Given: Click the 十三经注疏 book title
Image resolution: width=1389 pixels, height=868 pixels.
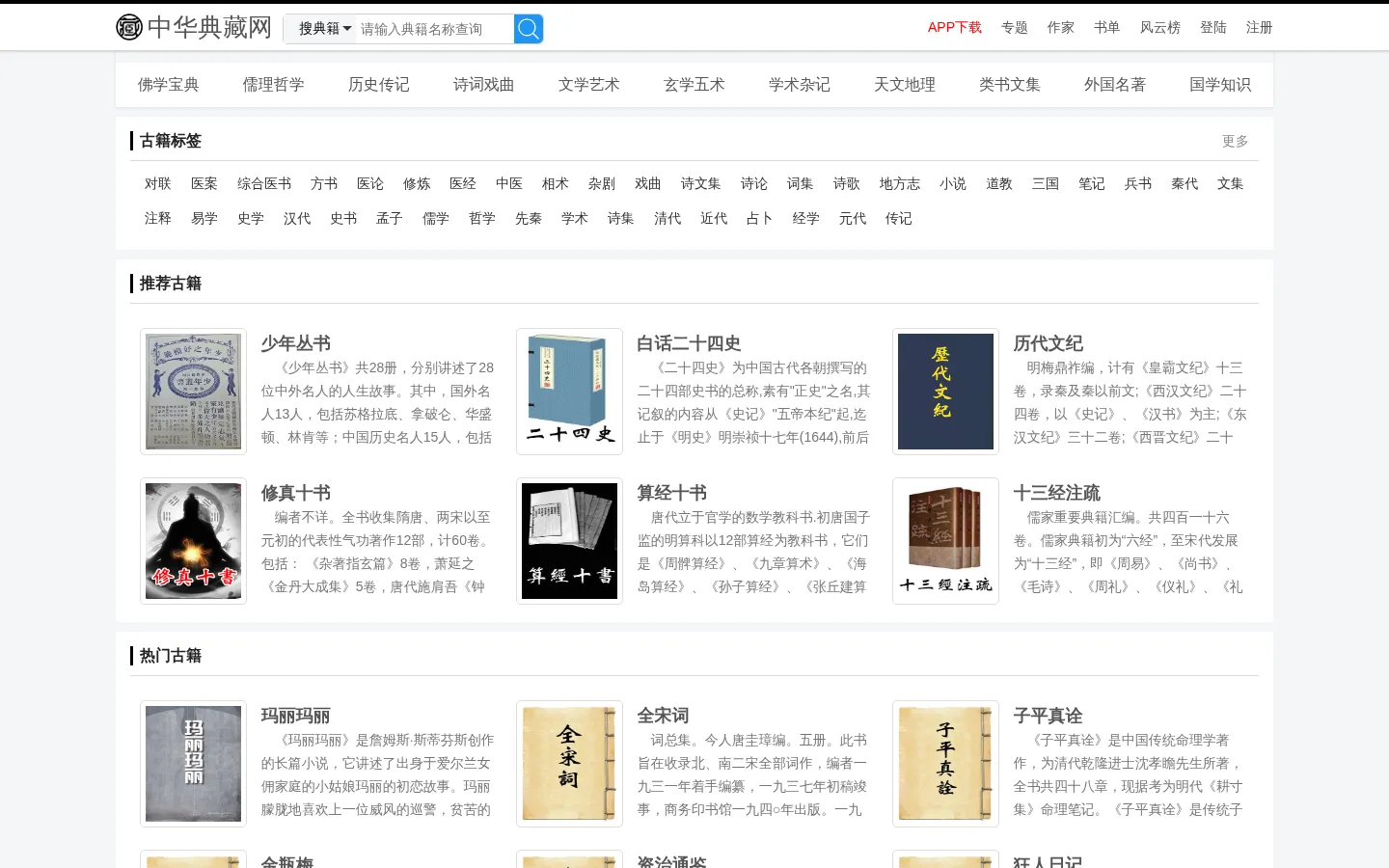Looking at the screenshot, I should [x=1056, y=494].
